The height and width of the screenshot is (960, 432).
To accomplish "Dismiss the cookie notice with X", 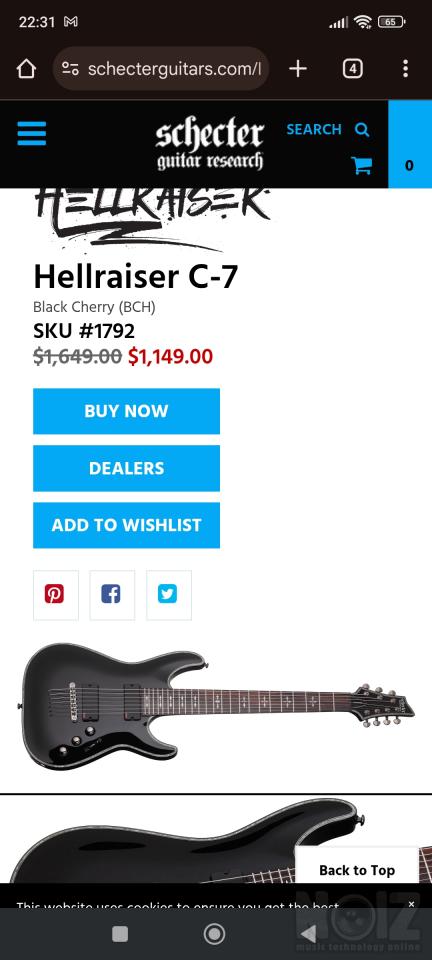I will 411,904.
